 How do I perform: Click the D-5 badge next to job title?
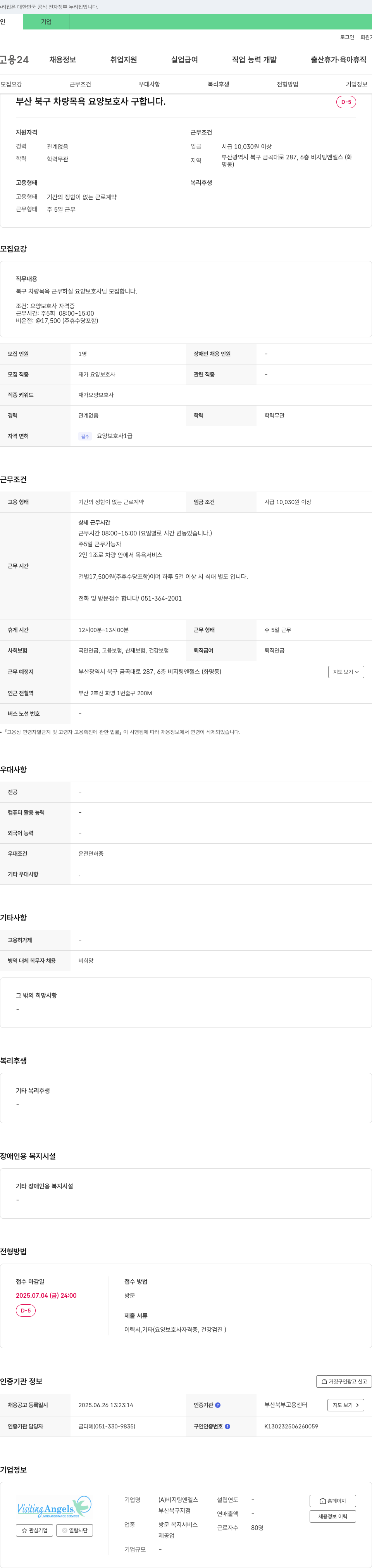(x=346, y=102)
